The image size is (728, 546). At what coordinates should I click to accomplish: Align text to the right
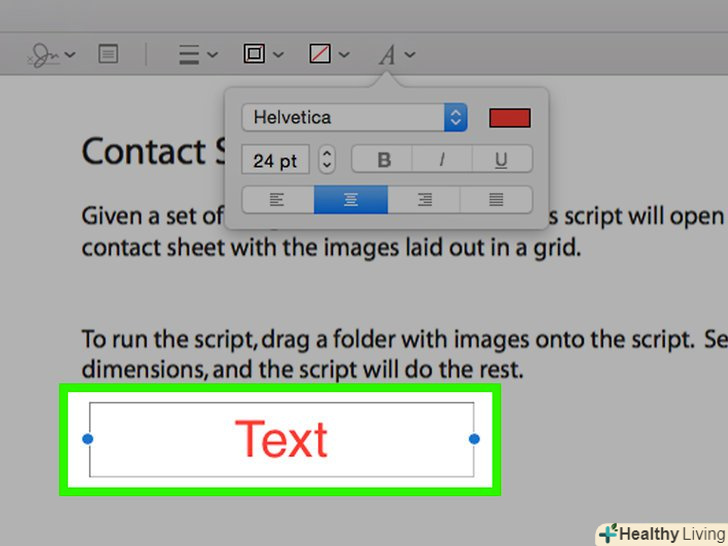(x=424, y=200)
